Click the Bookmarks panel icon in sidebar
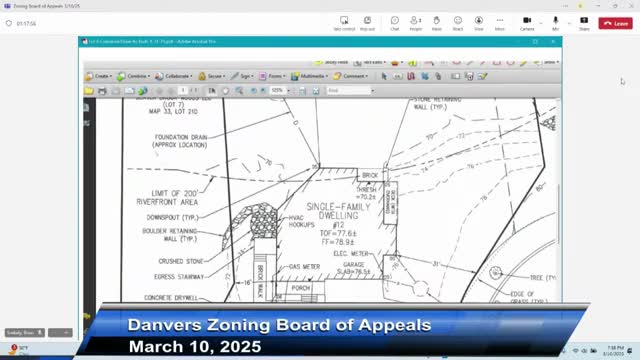 click(x=87, y=123)
